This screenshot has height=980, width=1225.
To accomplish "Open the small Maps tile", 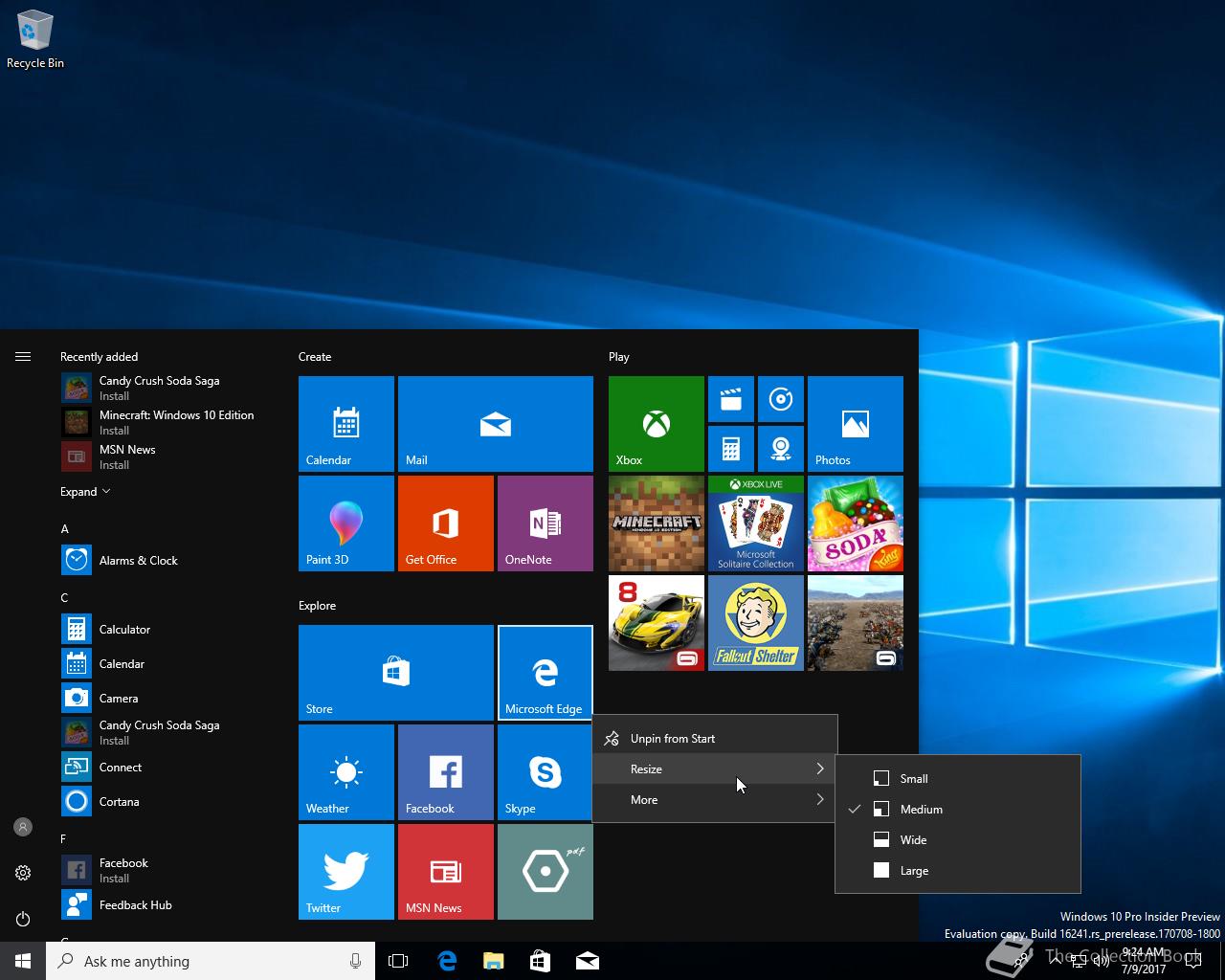I will [x=781, y=449].
